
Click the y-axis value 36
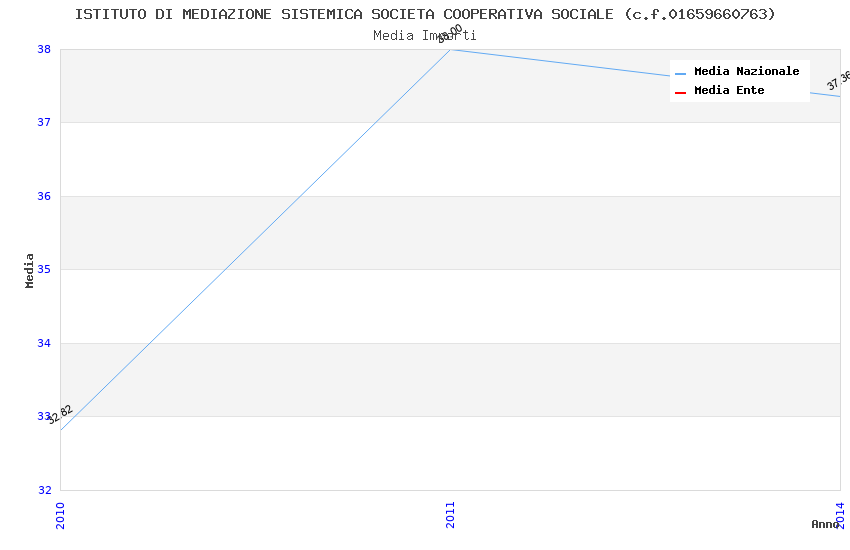click(x=44, y=196)
